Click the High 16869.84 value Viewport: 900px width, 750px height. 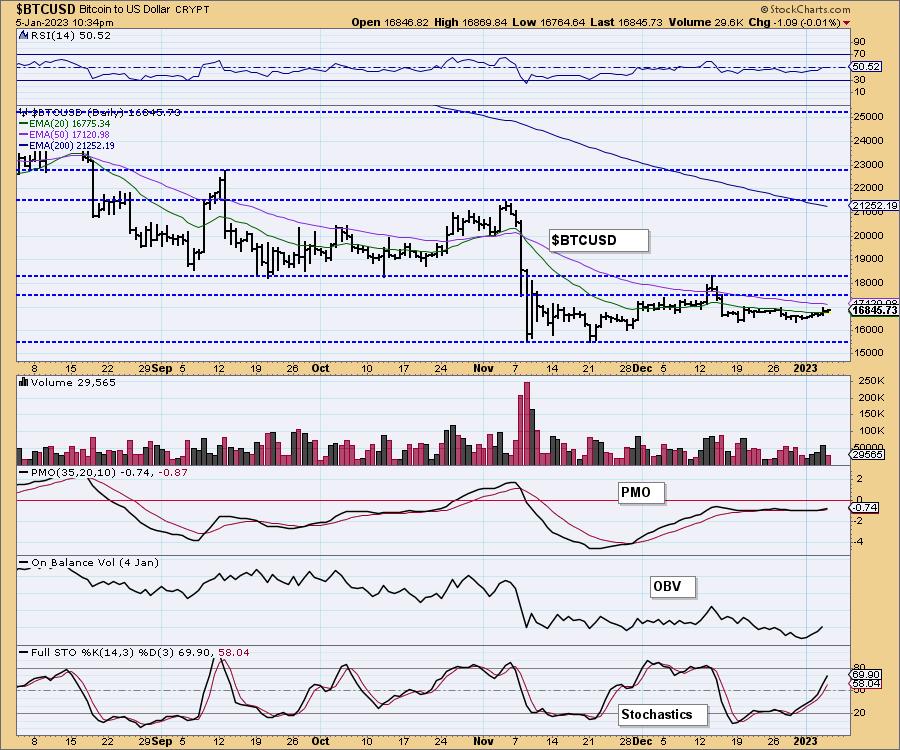[x=471, y=22]
